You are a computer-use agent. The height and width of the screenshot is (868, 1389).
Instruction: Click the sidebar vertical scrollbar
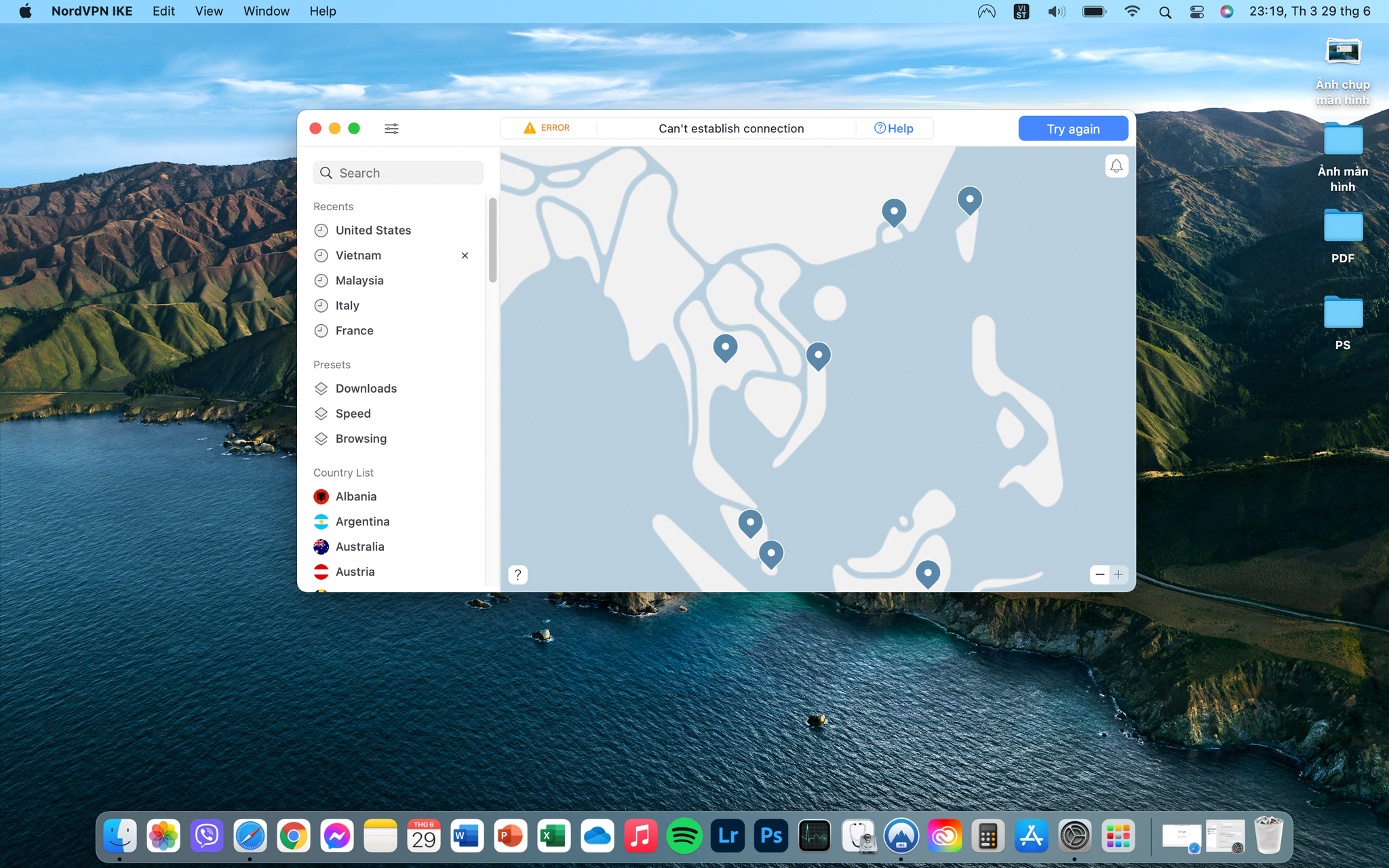(492, 240)
